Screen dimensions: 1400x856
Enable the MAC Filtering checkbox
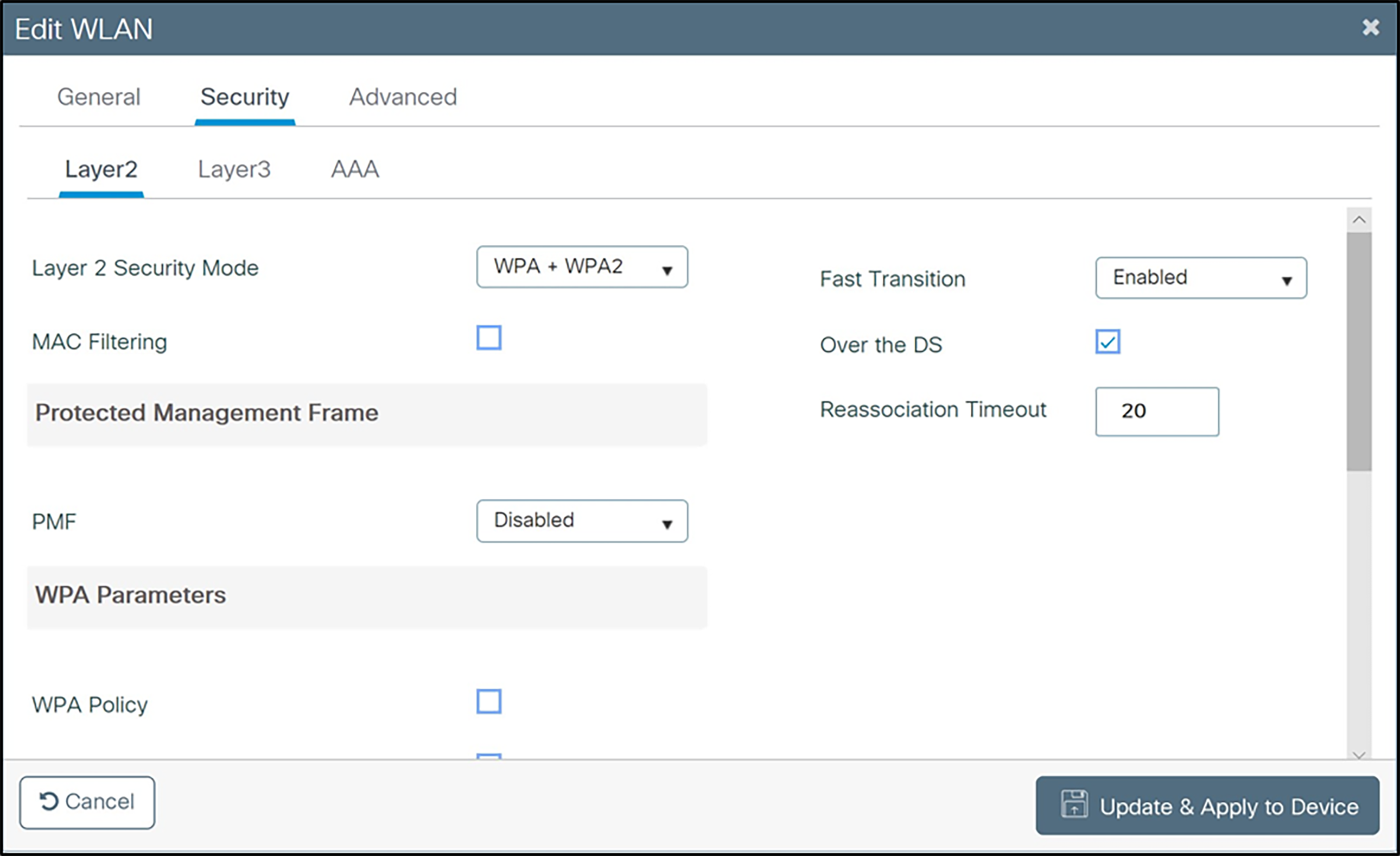click(488, 338)
